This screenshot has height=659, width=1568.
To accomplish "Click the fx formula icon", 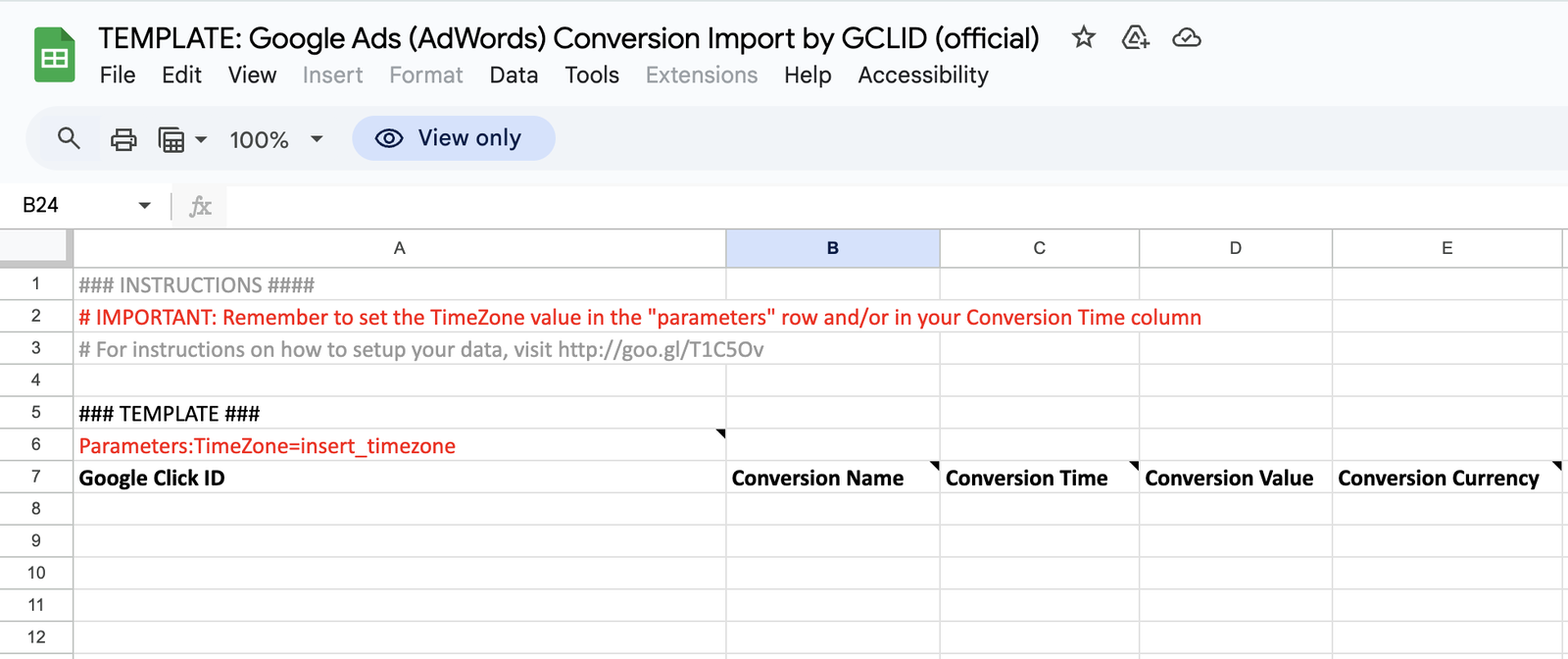I will point(200,206).
